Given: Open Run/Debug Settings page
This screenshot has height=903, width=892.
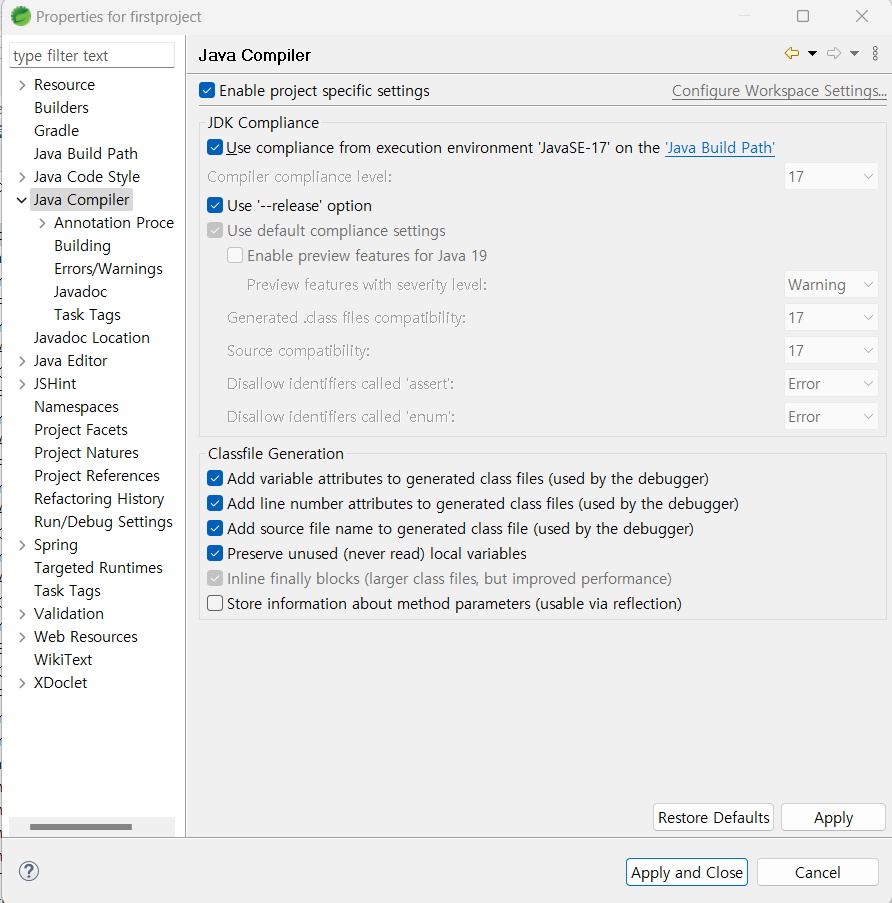Looking at the screenshot, I should coord(103,522).
